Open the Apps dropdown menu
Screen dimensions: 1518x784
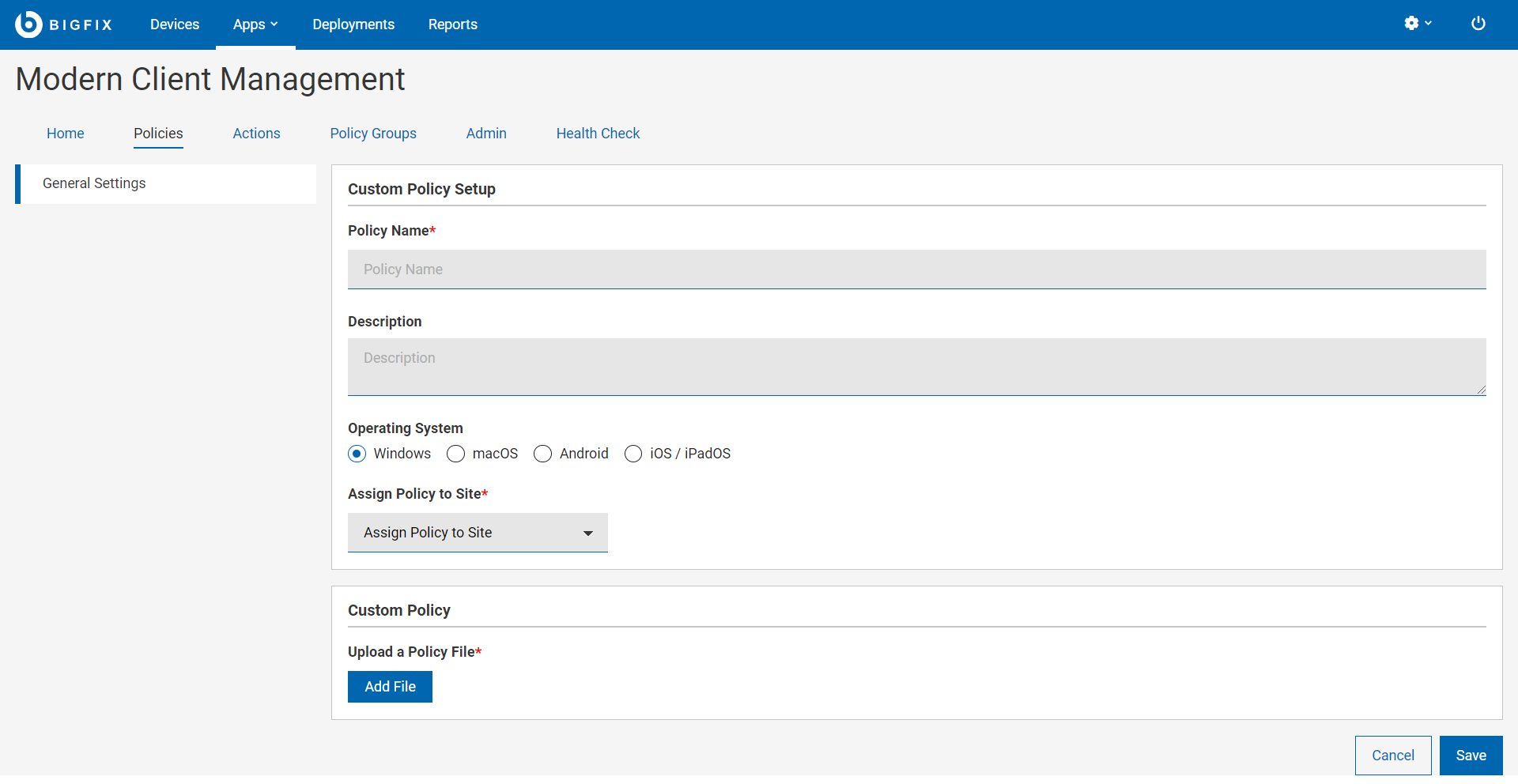[x=255, y=24]
